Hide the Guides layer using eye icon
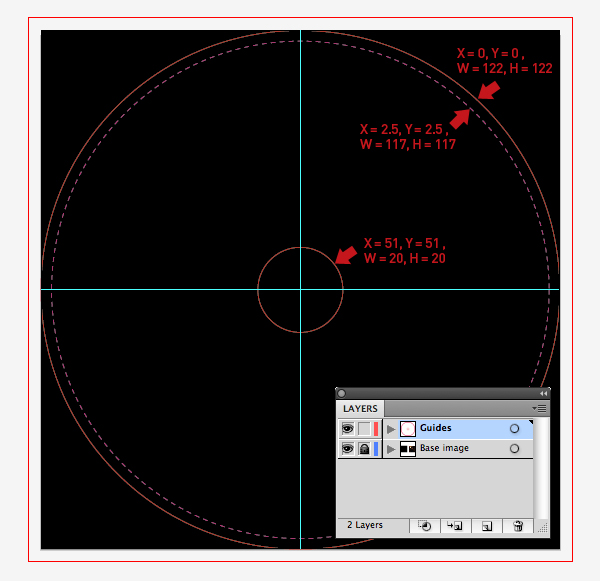600x581 pixels. point(347,429)
